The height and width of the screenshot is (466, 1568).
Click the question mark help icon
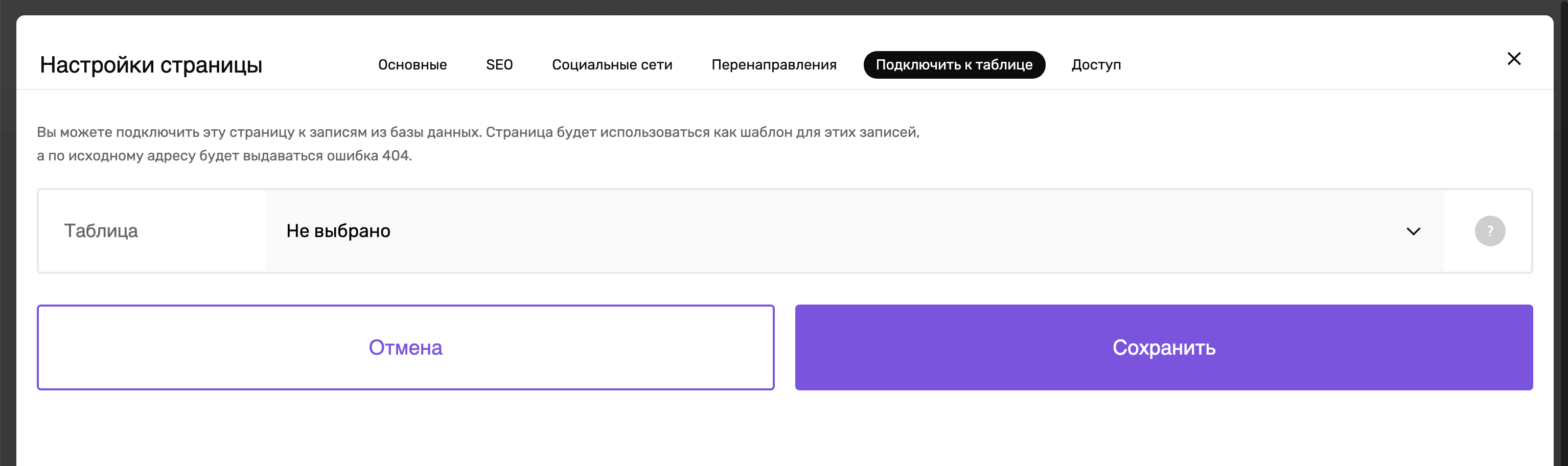coord(1489,231)
